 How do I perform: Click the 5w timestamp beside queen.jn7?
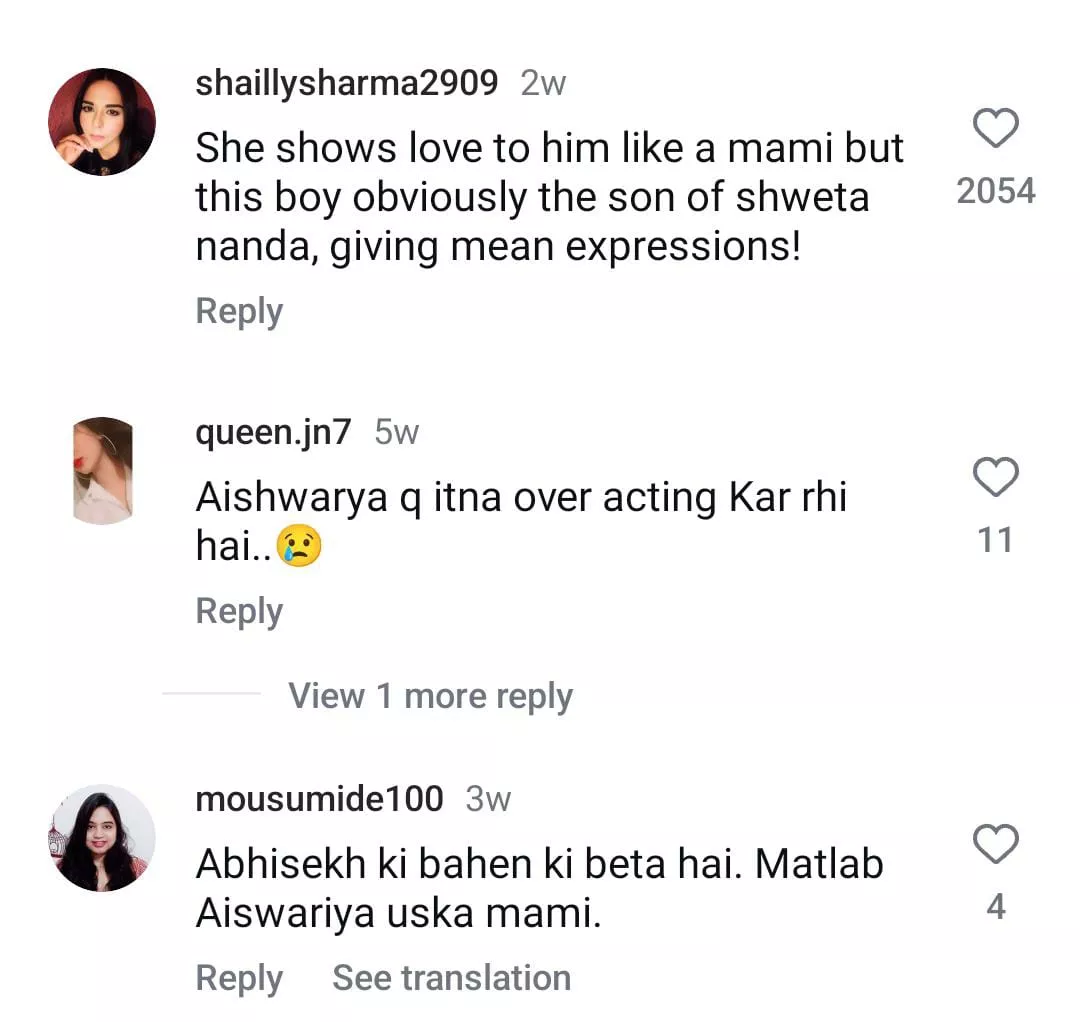point(396,432)
